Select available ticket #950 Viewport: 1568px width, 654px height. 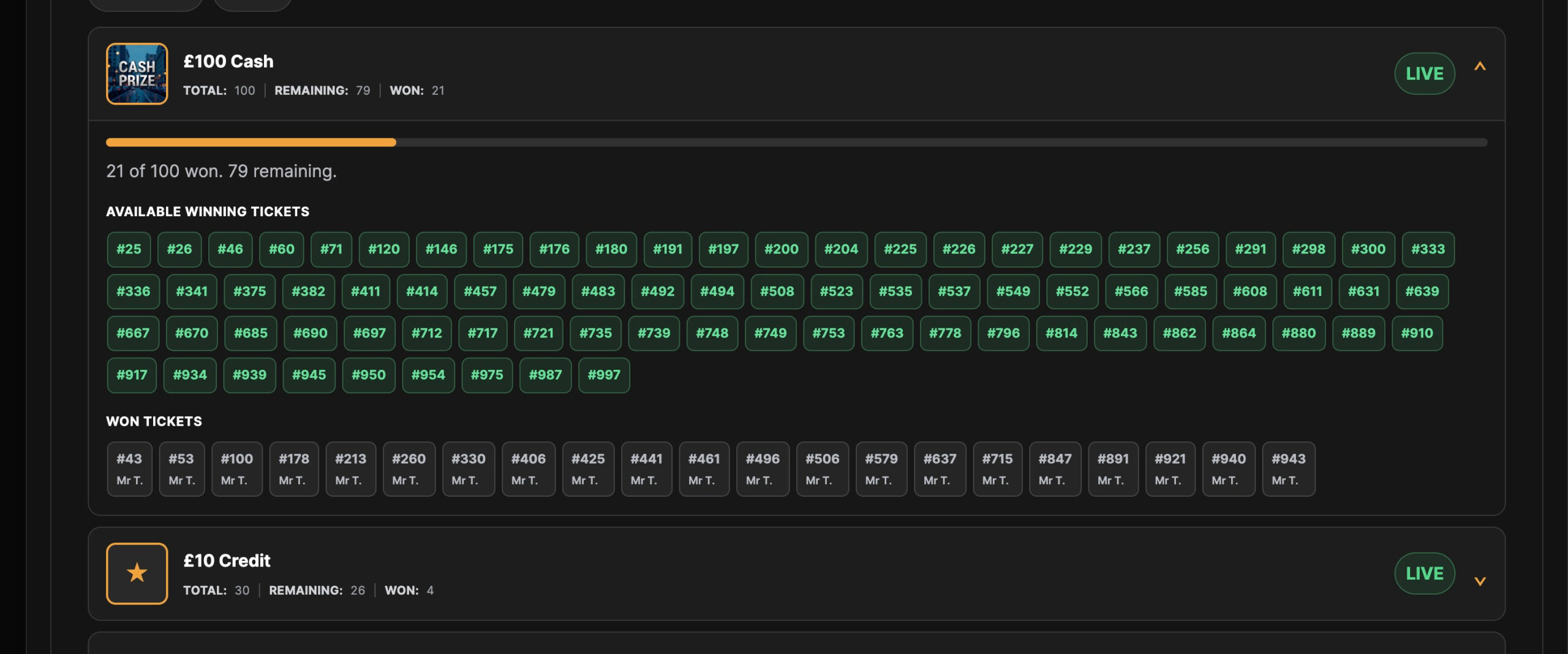[x=369, y=375]
